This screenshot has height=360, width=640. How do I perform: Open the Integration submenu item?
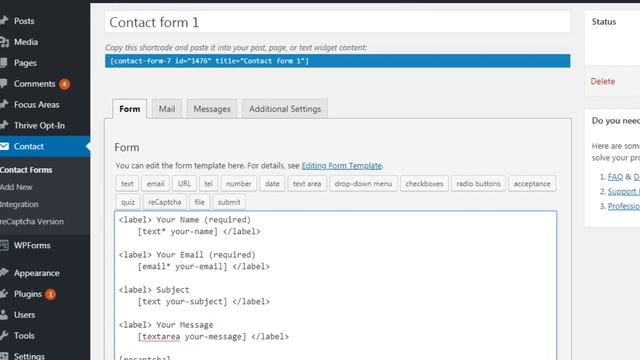click(x=19, y=204)
